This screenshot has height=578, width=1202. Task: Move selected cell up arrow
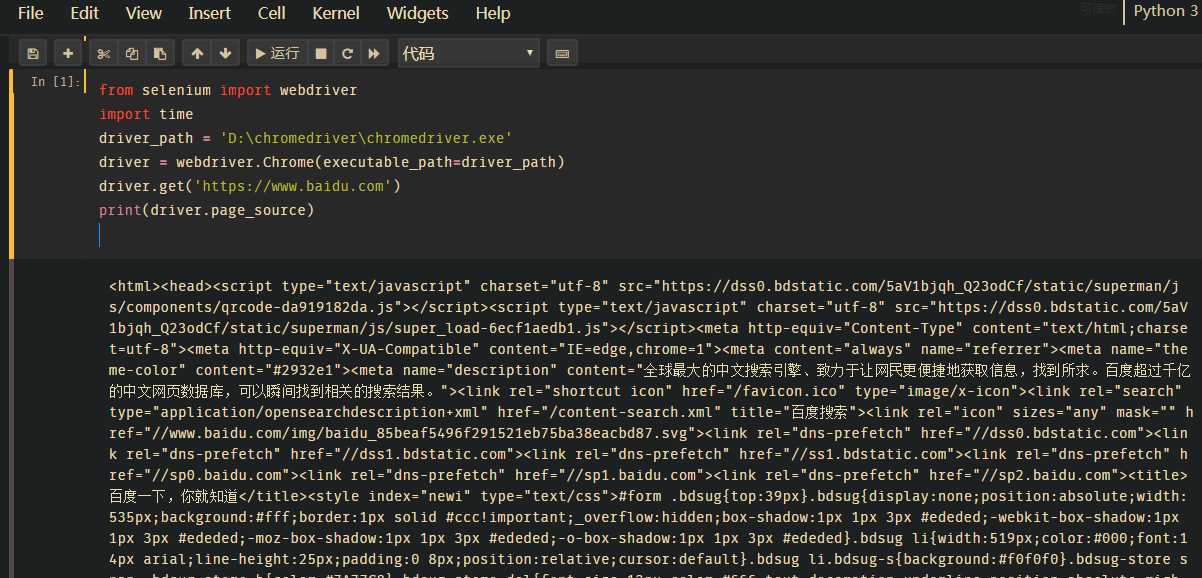tap(197, 53)
